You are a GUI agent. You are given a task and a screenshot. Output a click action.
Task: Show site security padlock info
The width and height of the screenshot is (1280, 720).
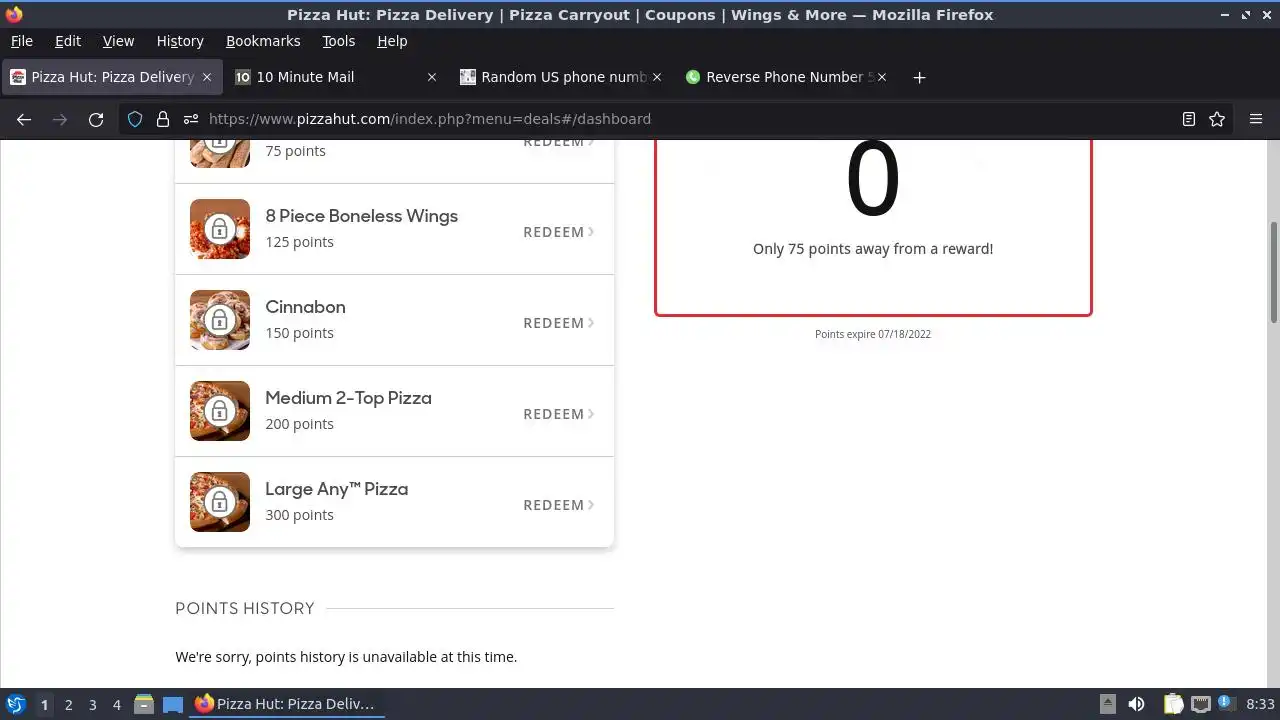tap(163, 119)
